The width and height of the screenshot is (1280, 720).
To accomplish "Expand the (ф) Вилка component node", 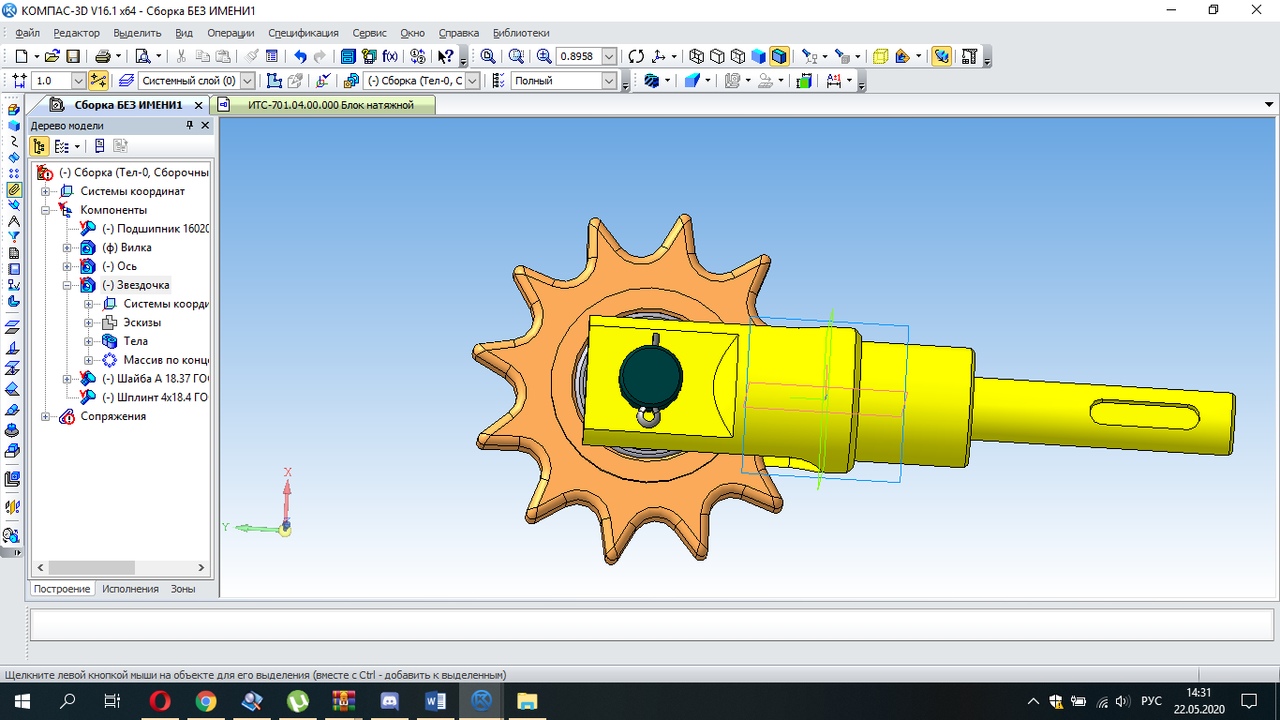I will click(x=67, y=247).
